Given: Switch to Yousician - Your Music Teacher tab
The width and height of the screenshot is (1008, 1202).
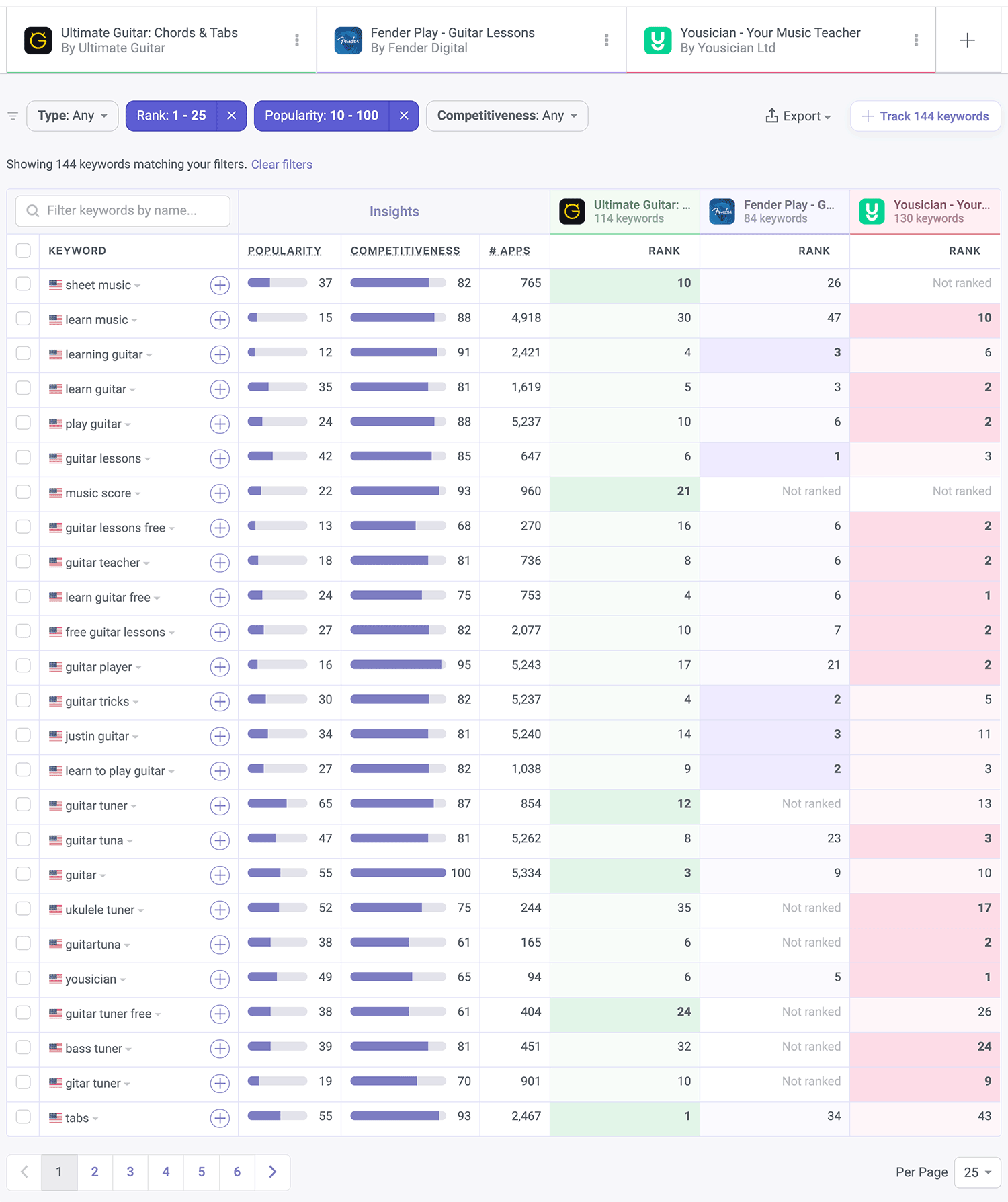Looking at the screenshot, I should 781,40.
